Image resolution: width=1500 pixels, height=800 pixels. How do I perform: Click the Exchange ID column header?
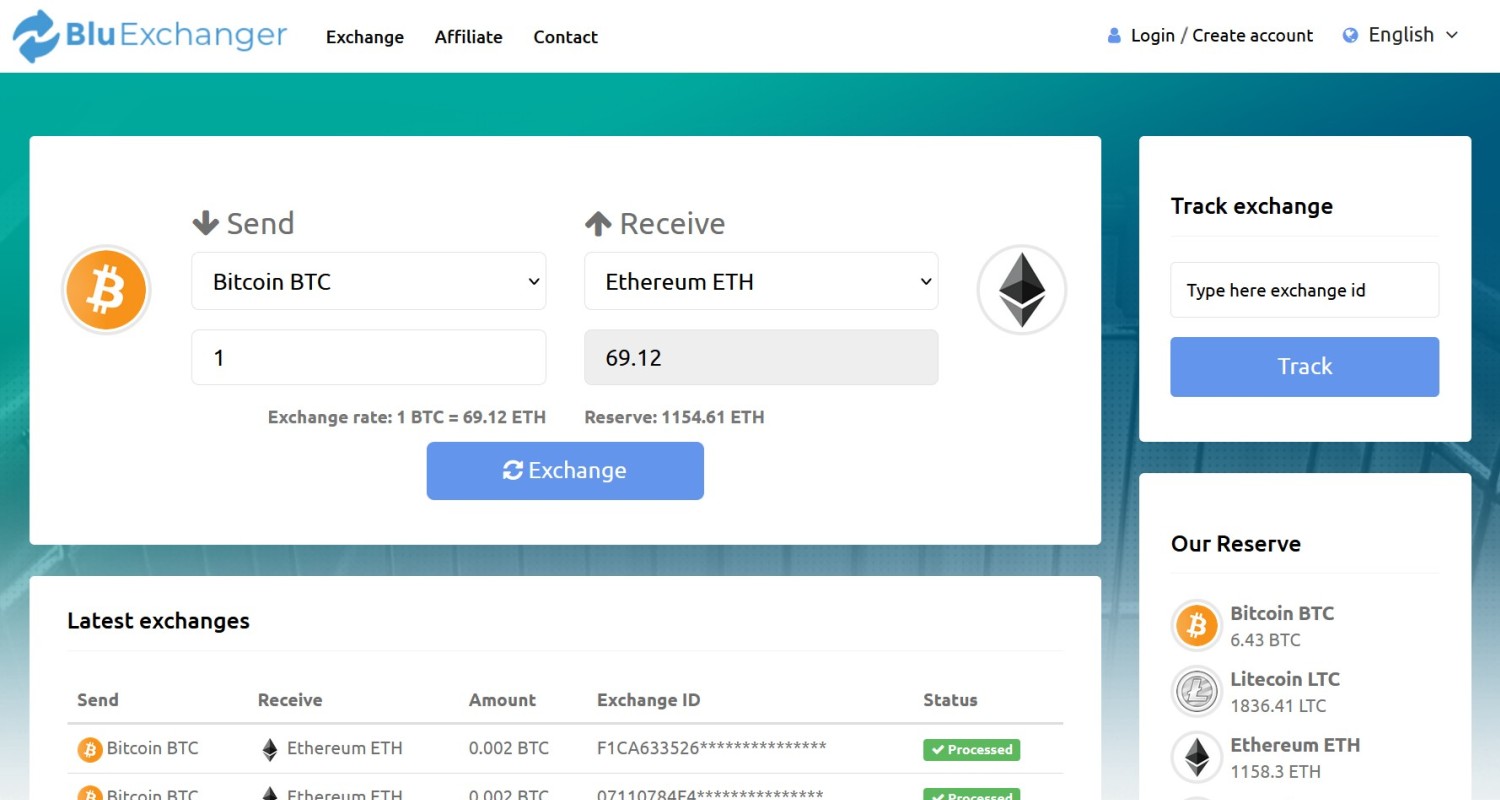(648, 700)
